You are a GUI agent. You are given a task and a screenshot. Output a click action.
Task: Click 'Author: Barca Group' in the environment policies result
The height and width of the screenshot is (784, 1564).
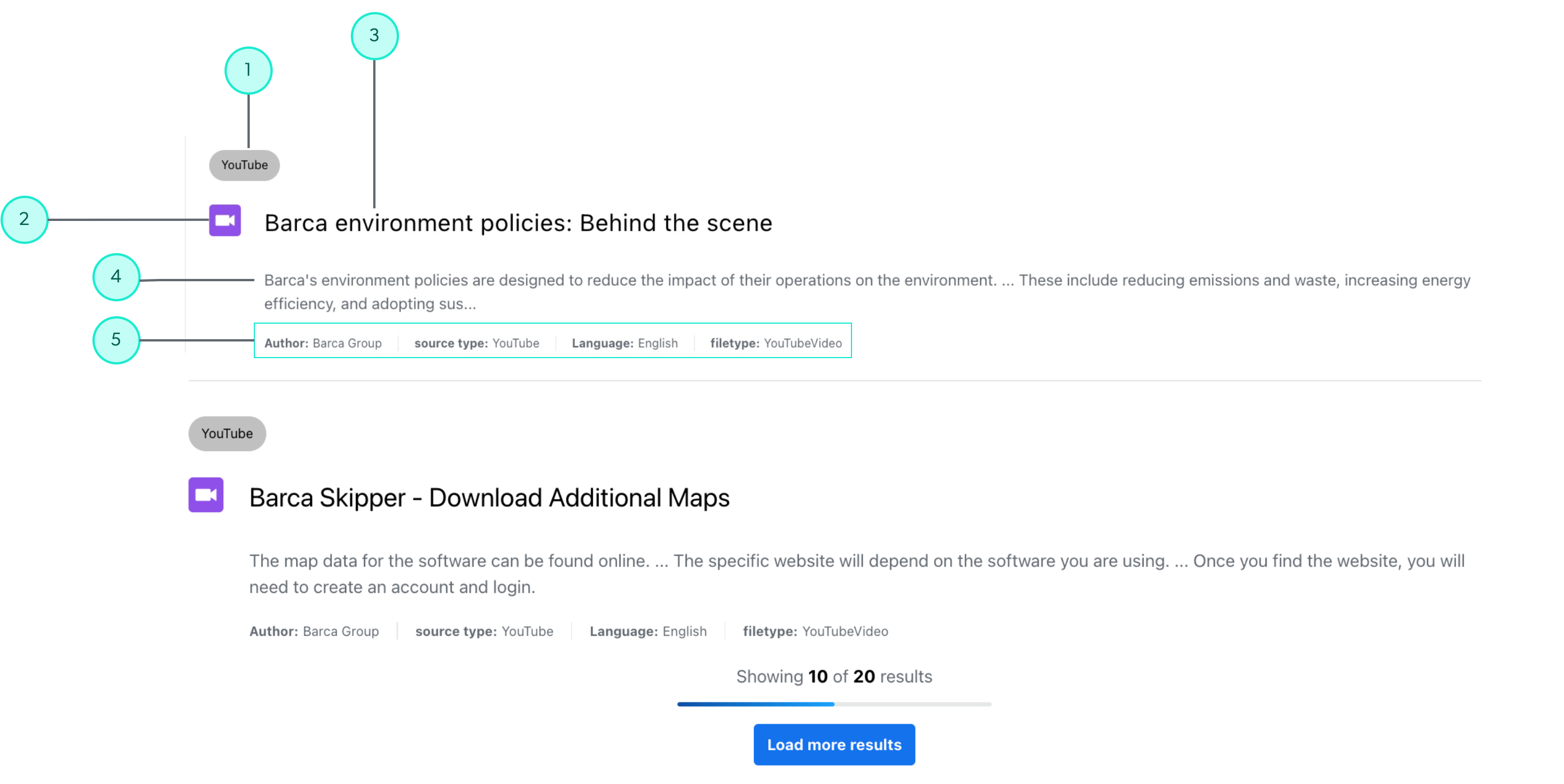323,343
